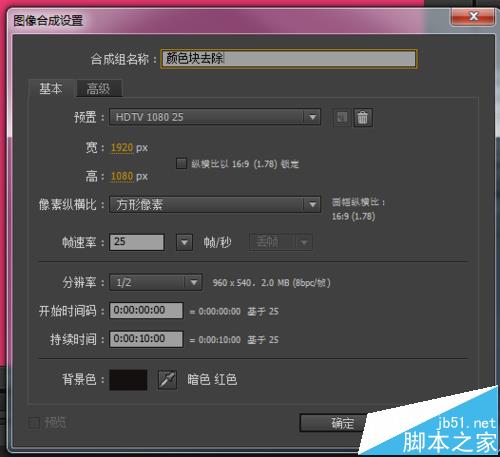
Task: Click the frame rate field 25
Action: click(x=137, y=242)
